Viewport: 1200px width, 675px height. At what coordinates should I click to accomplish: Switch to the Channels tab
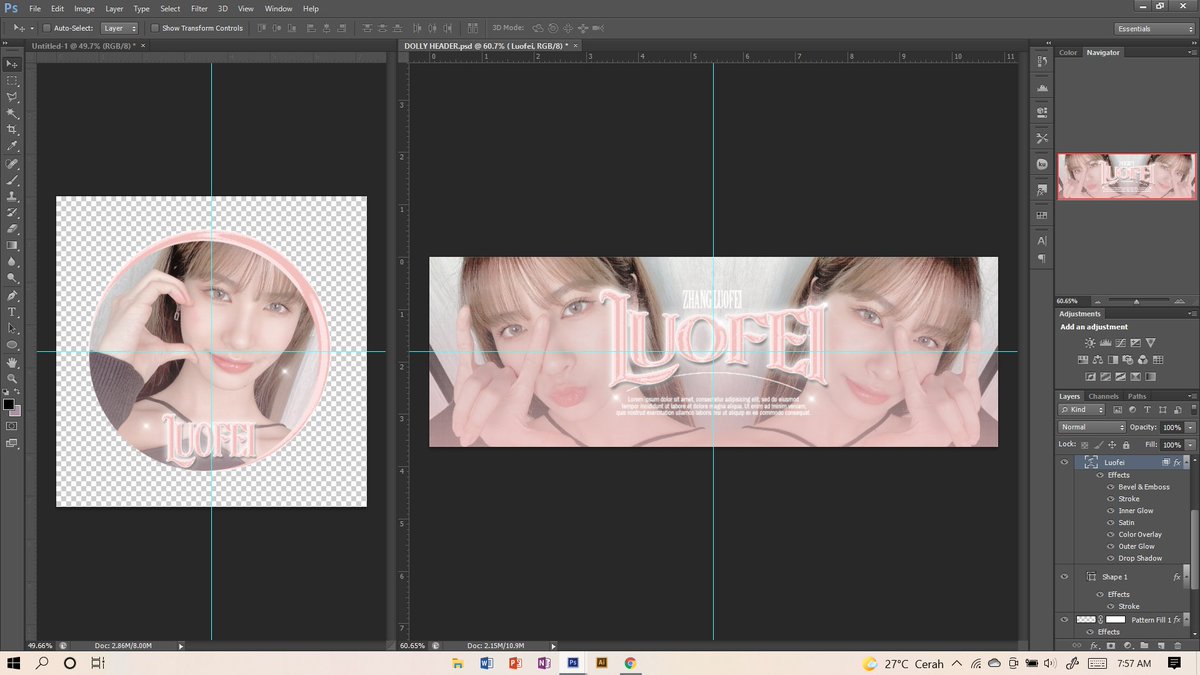tap(1103, 396)
